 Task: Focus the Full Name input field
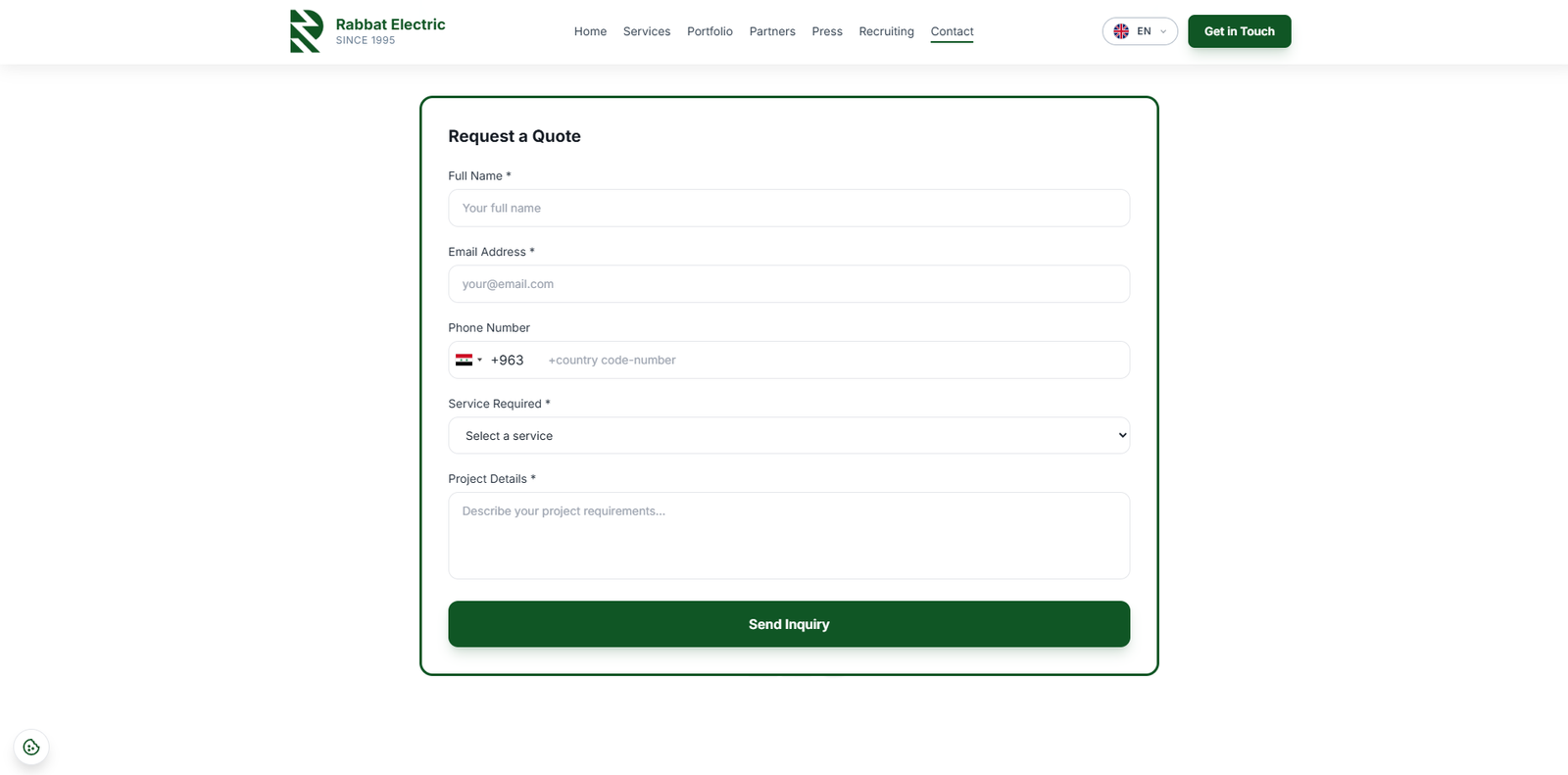point(789,208)
